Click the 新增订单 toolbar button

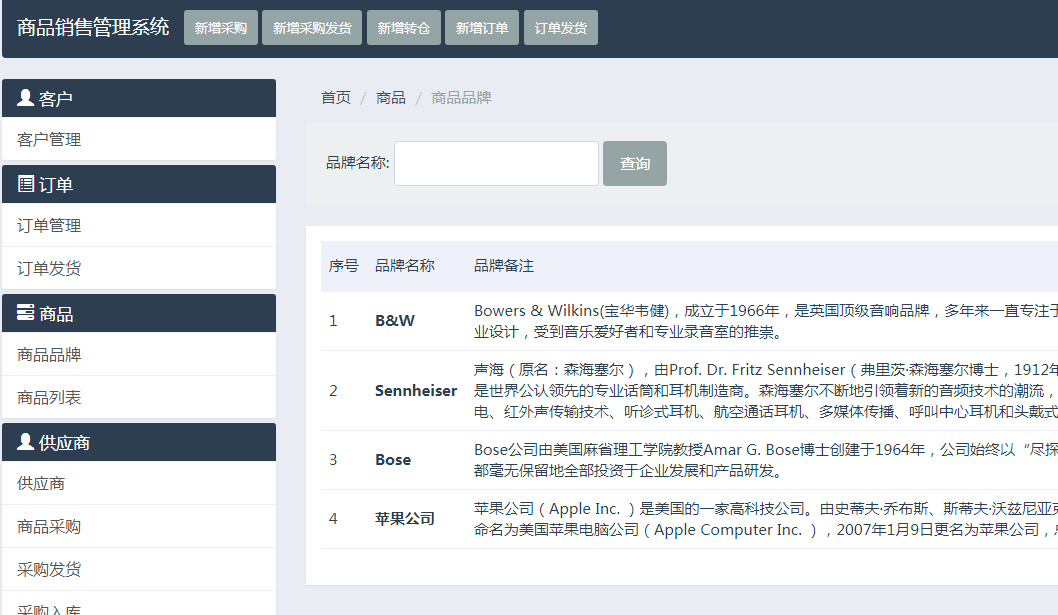click(x=482, y=28)
